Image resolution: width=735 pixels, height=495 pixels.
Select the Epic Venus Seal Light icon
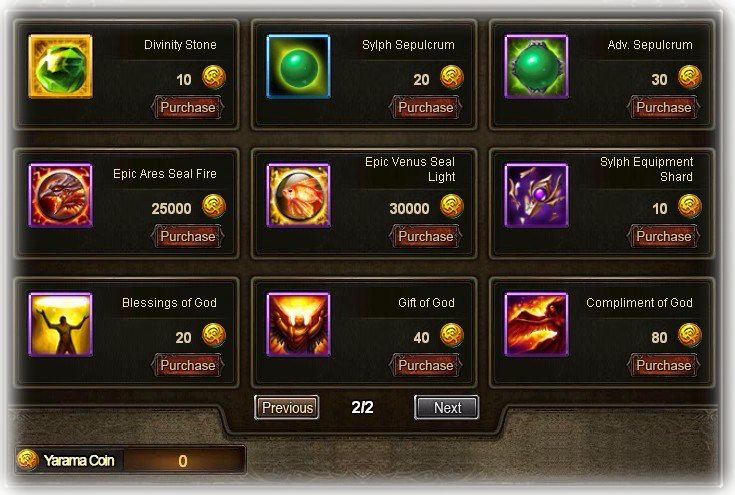(x=299, y=195)
